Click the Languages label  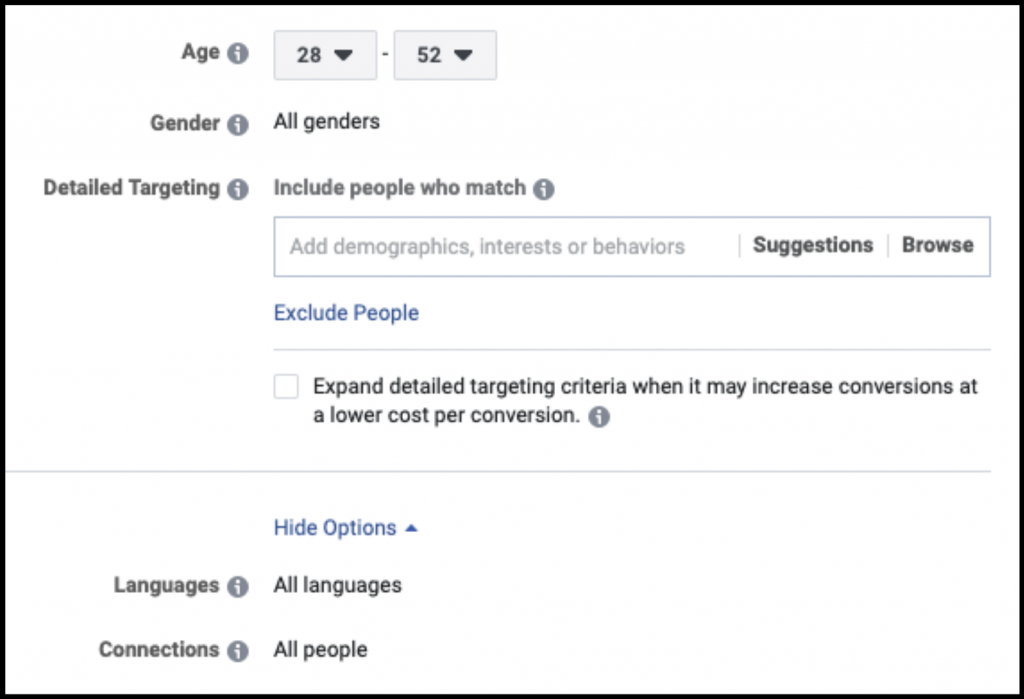coord(167,585)
